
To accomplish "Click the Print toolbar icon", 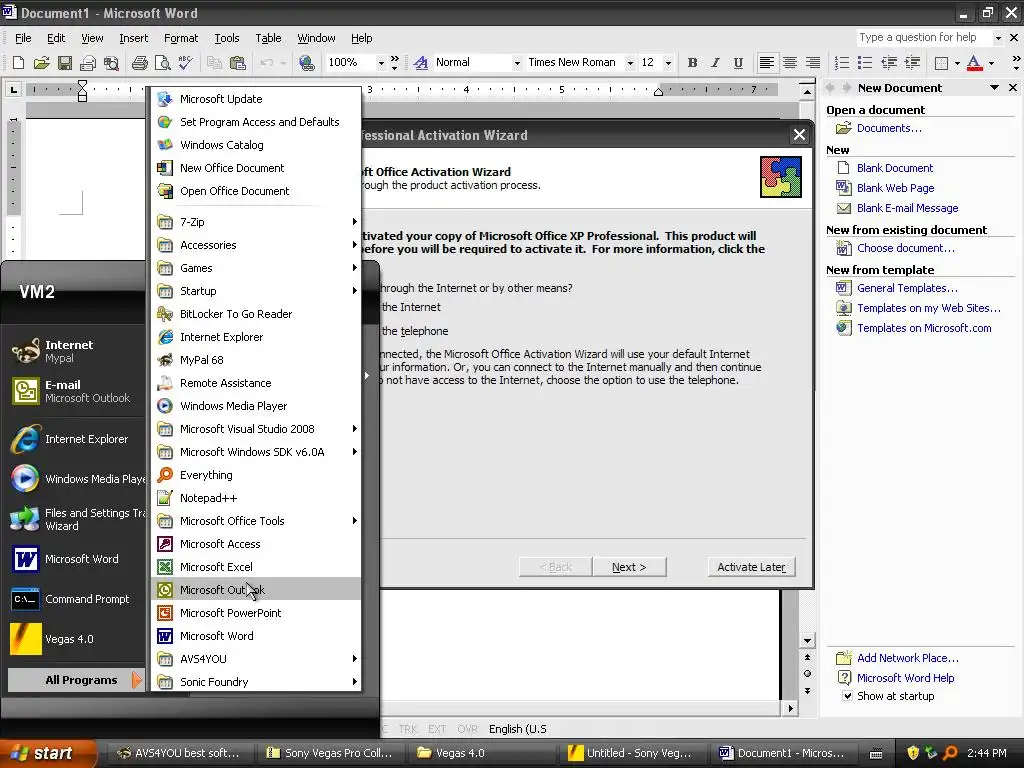I will (140, 63).
